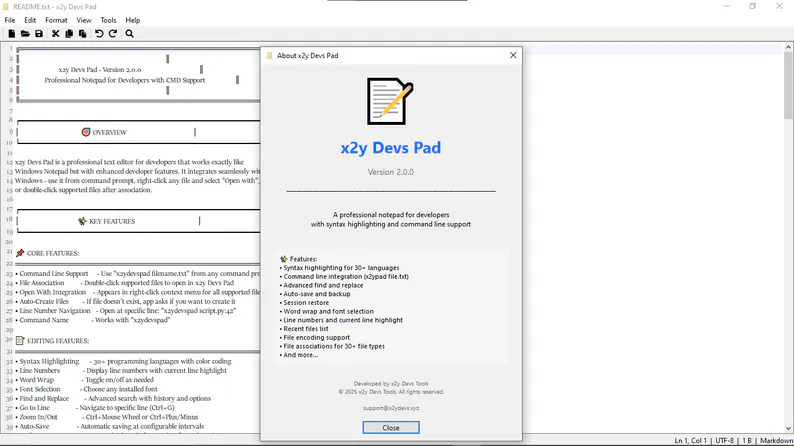The width and height of the screenshot is (794, 446).
Task: Click the Copy toolbar icon
Action: click(69, 33)
